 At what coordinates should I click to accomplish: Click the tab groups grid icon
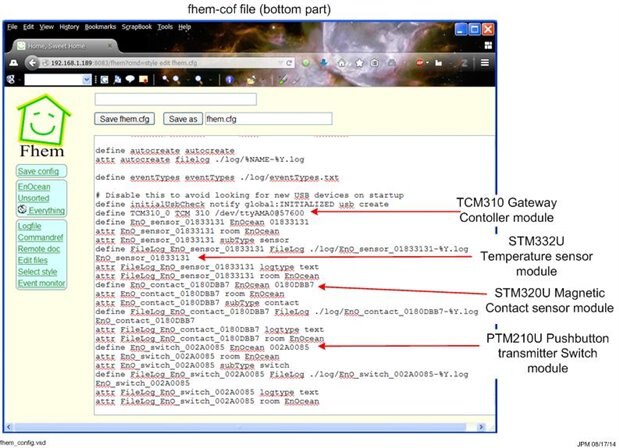[x=488, y=45]
